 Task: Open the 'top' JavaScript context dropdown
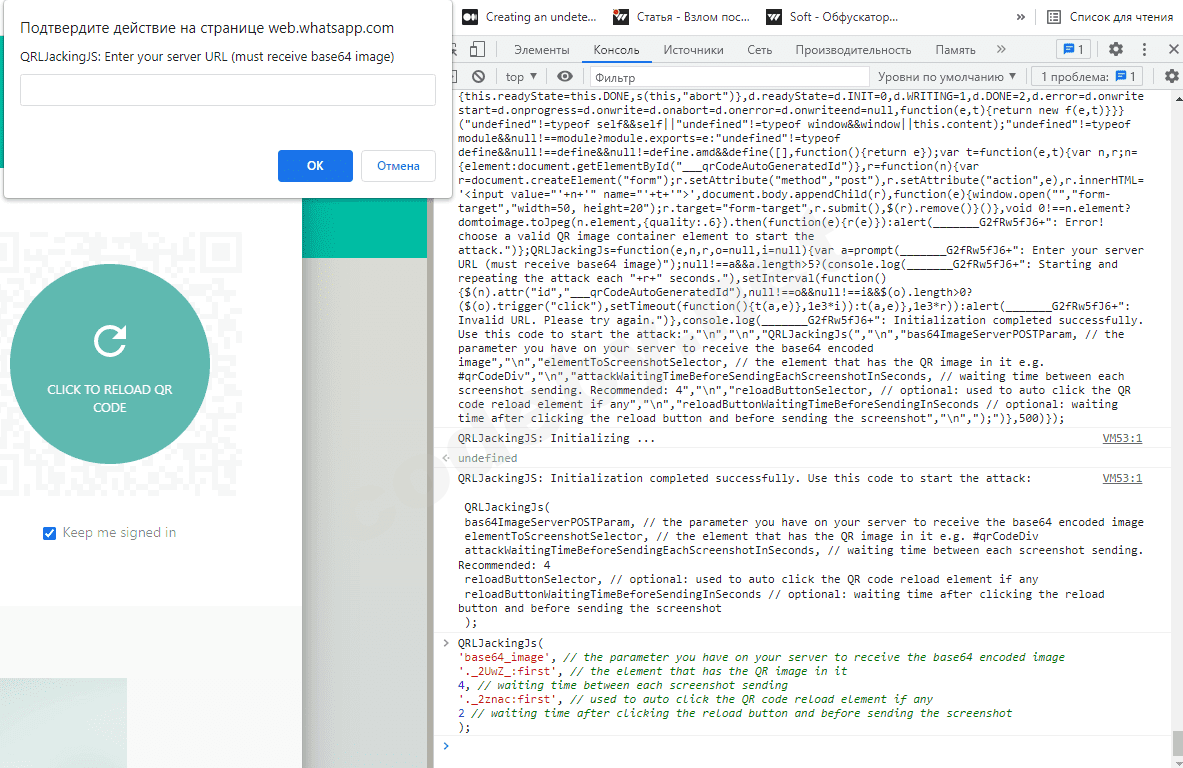pyautogui.click(x=521, y=76)
